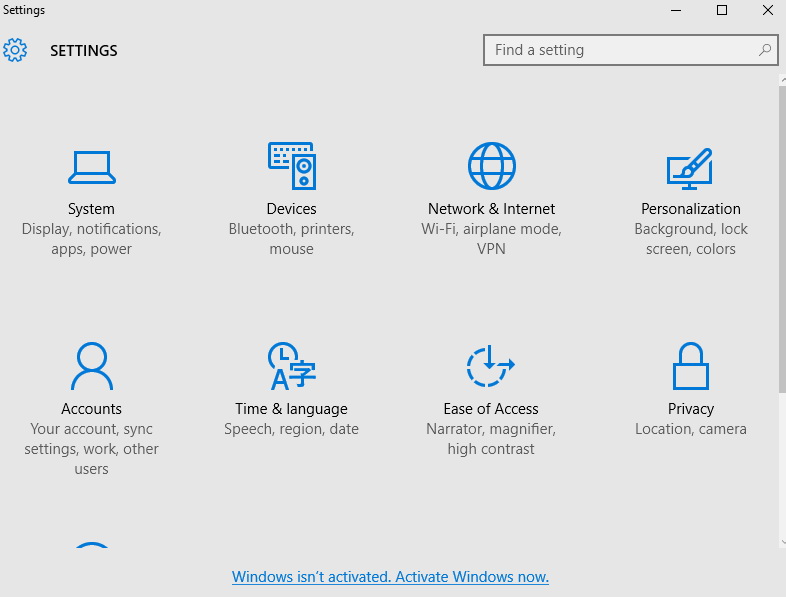Click the 'Network & Internet' label
786x597 pixels.
click(491, 209)
